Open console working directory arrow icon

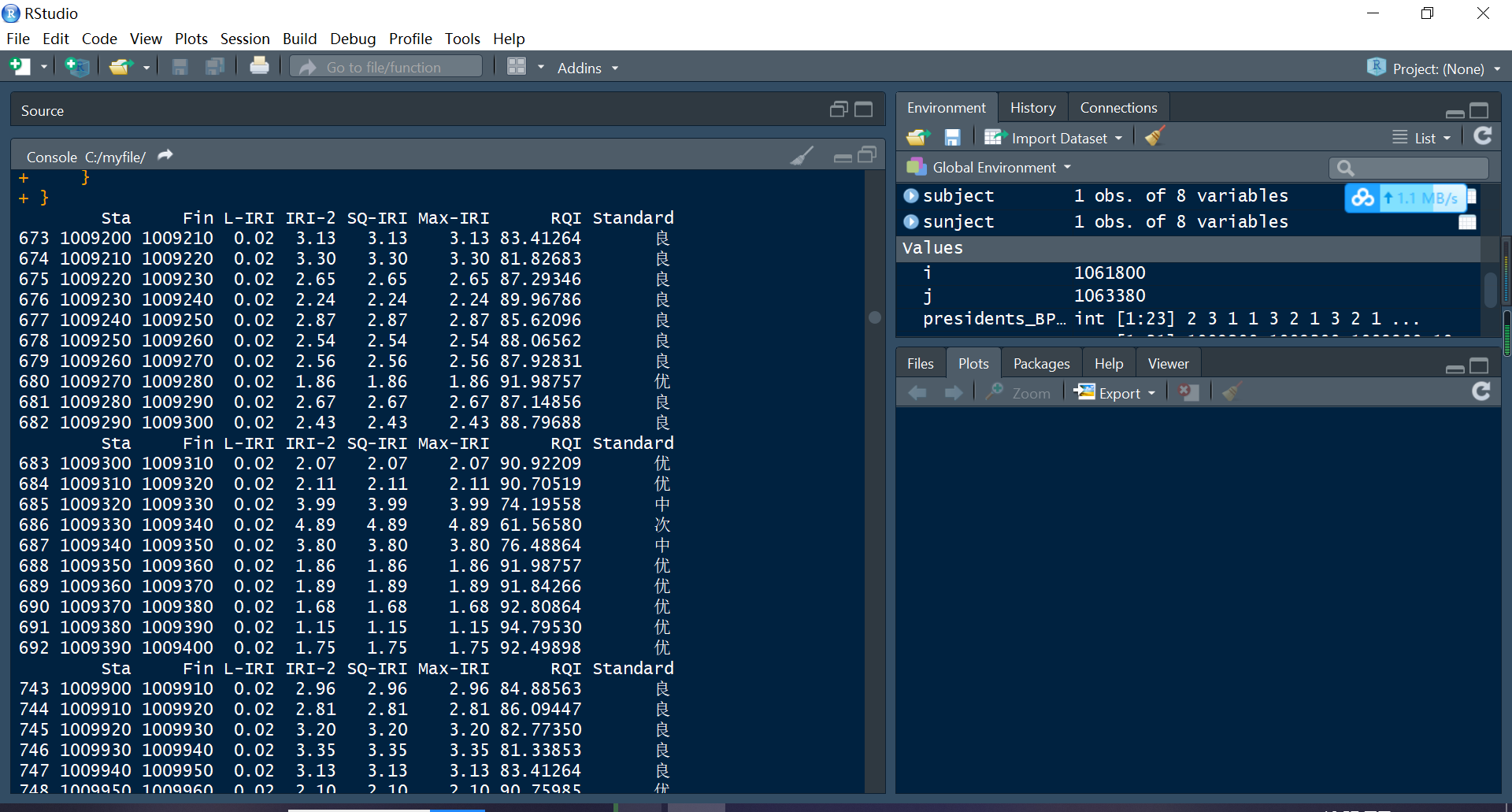point(165,156)
